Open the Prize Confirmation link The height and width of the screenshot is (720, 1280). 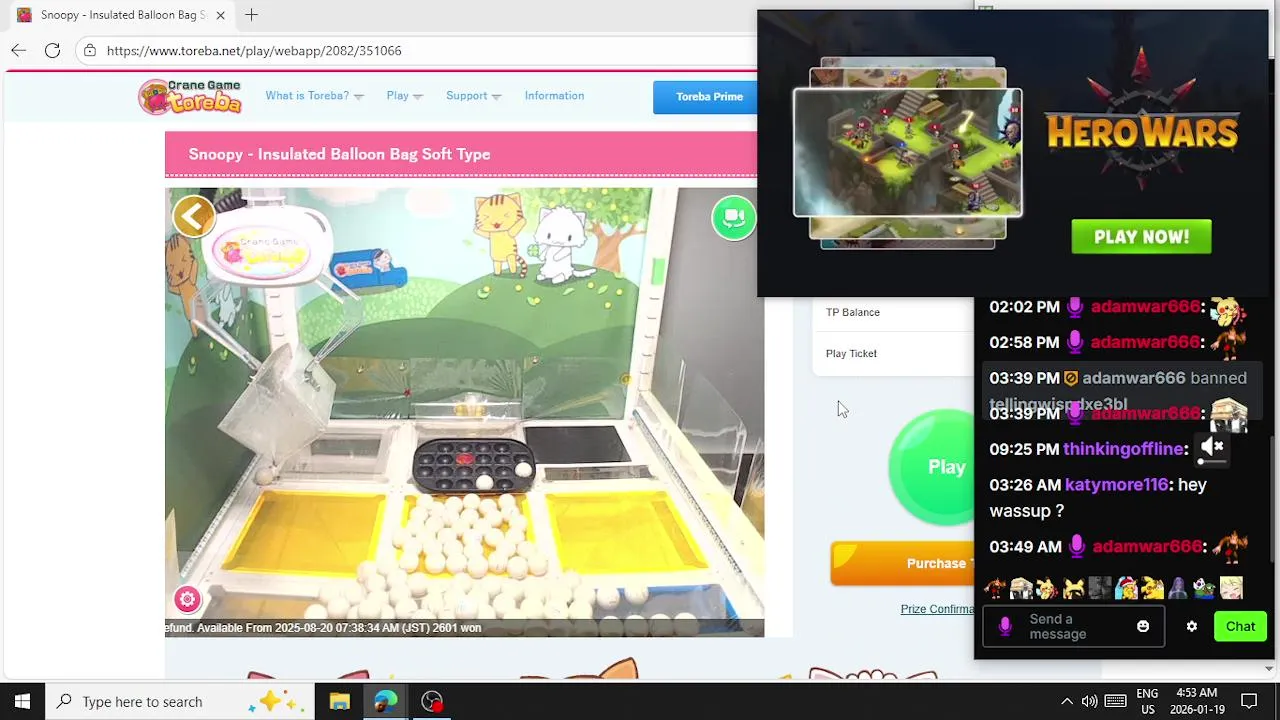[937, 609]
